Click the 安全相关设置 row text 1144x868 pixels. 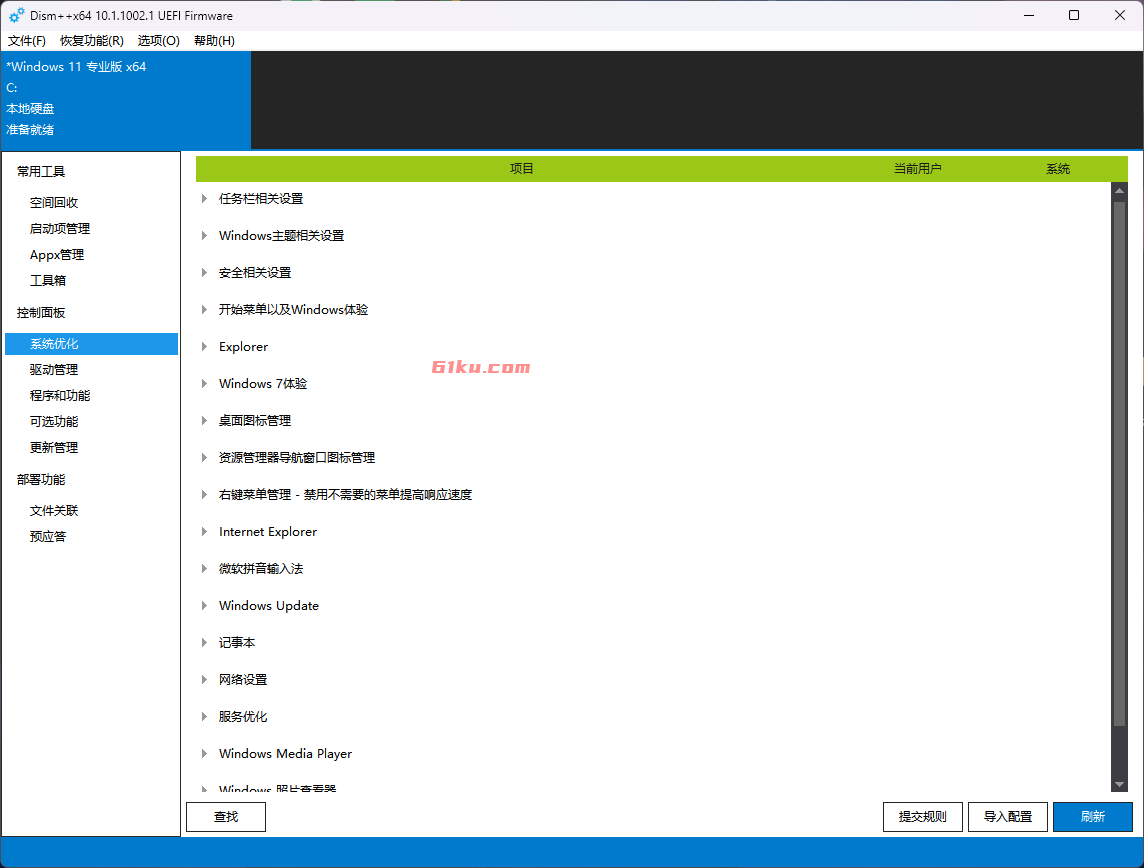(x=255, y=273)
